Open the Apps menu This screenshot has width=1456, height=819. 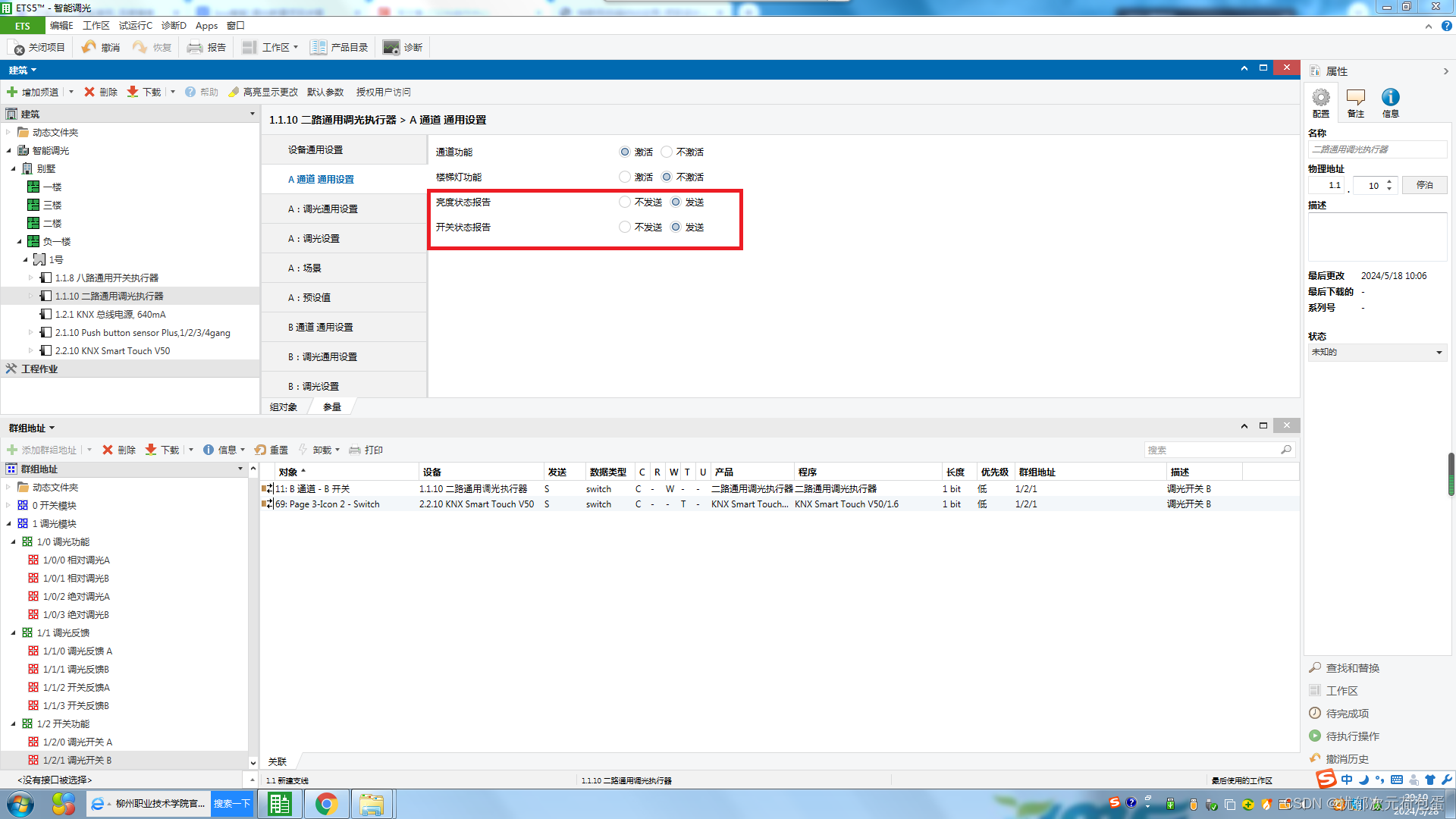click(206, 25)
